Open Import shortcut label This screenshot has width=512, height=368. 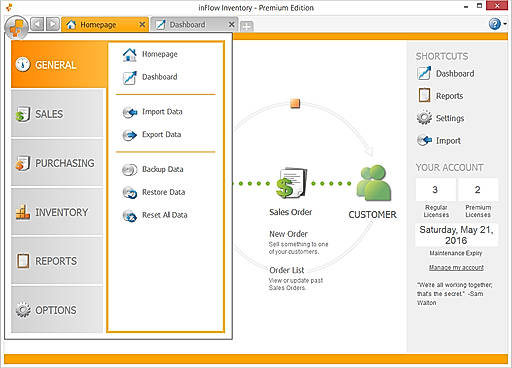tap(448, 141)
